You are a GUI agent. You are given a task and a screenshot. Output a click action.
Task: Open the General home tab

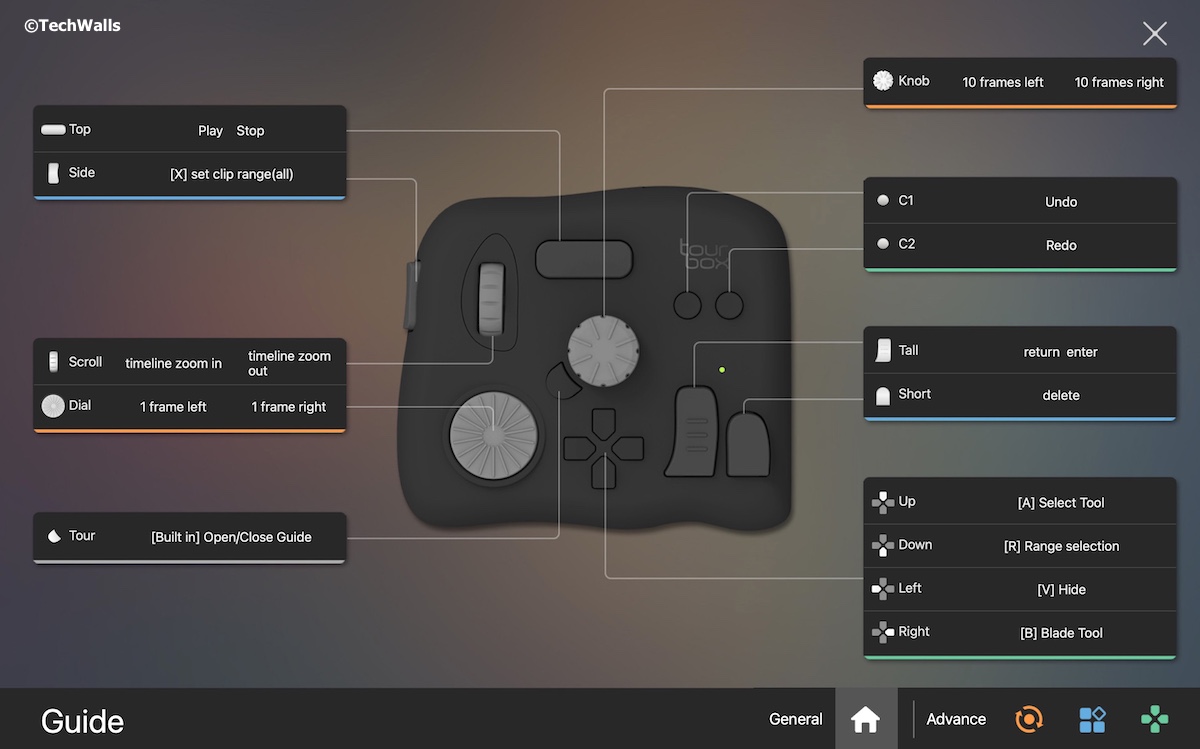(865, 719)
